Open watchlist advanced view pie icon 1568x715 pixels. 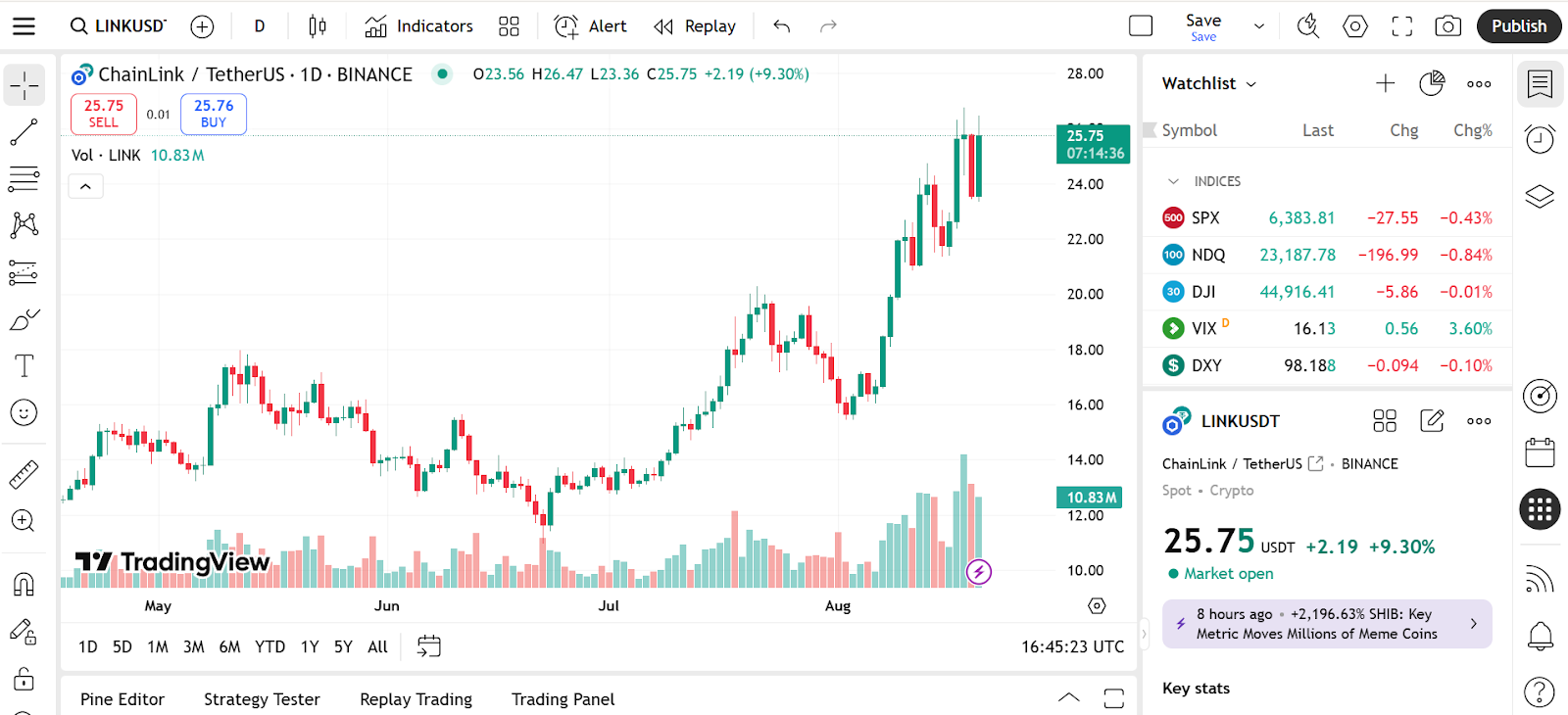pyautogui.click(x=1432, y=83)
